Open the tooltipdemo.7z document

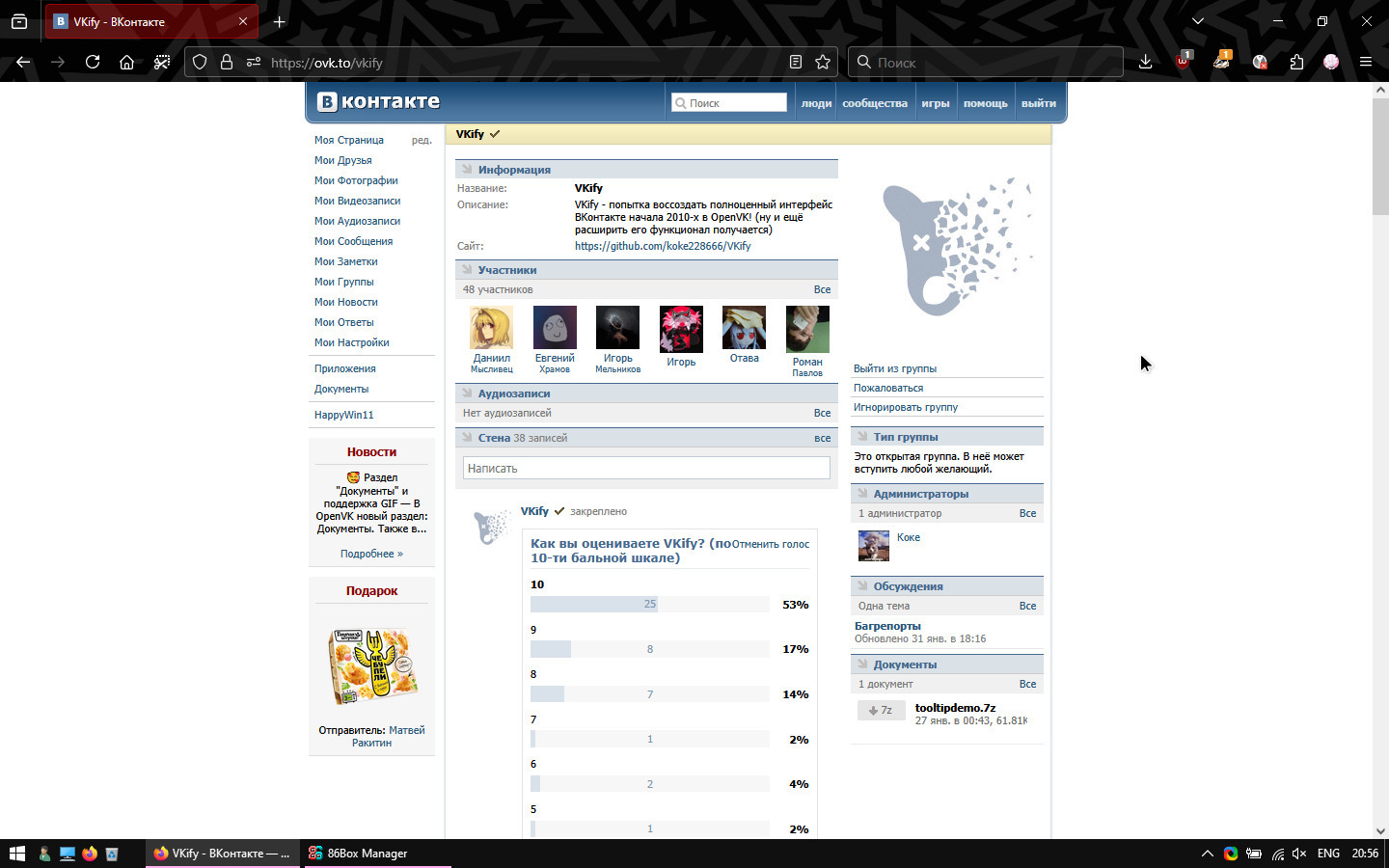click(955, 708)
